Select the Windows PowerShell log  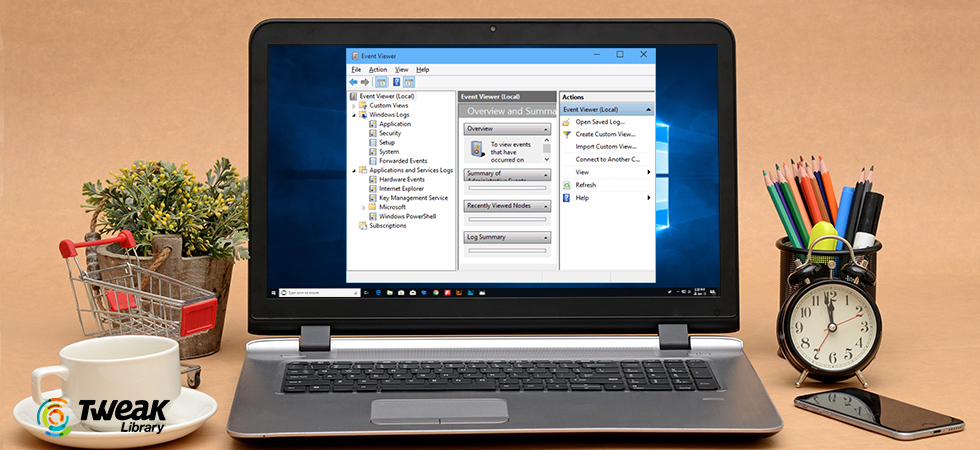(x=408, y=216)
